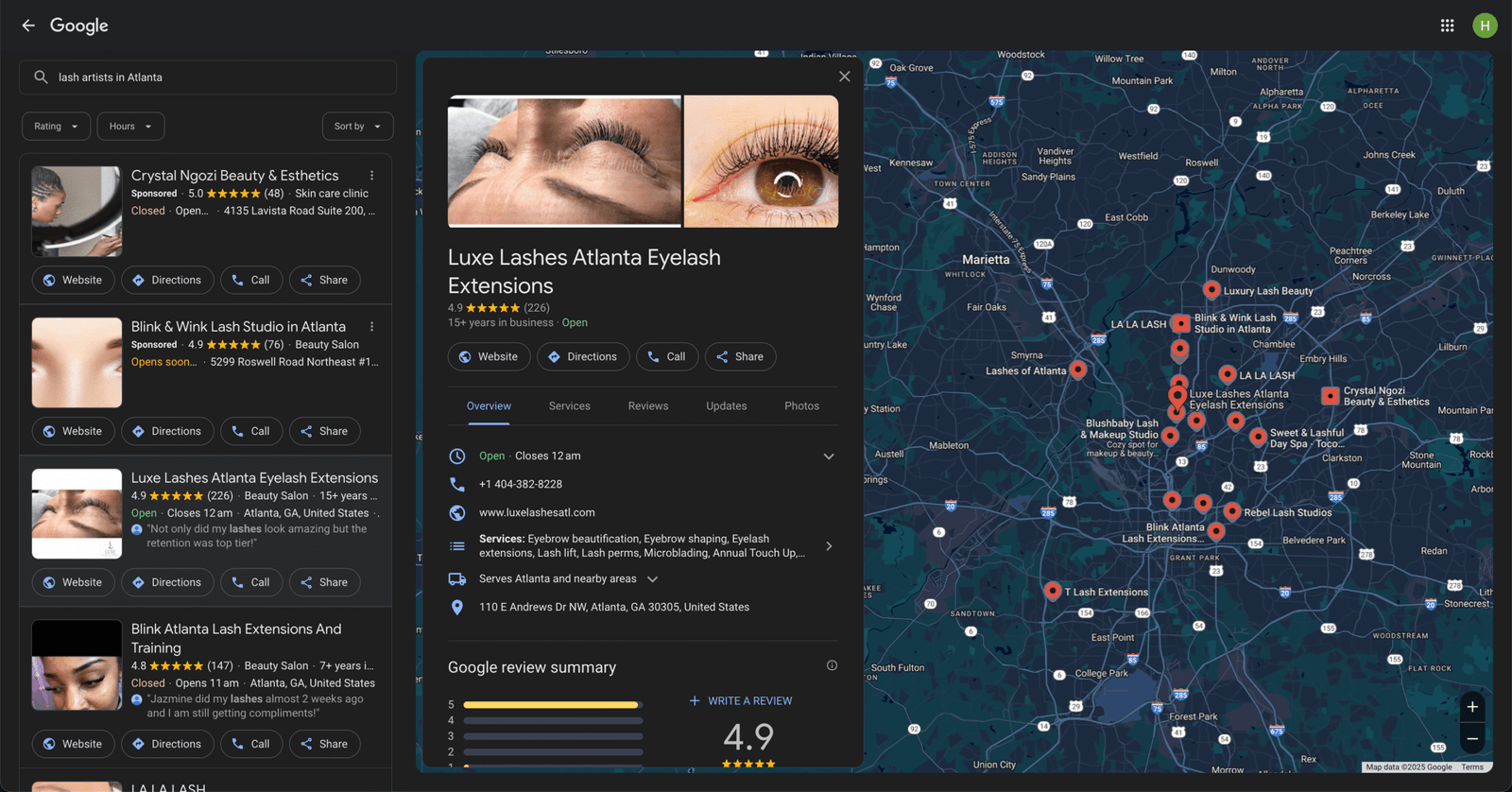Viewport: 1512px width, 792px height.
Task: Open the Rating filter dropdown
Action: point(57,127)
